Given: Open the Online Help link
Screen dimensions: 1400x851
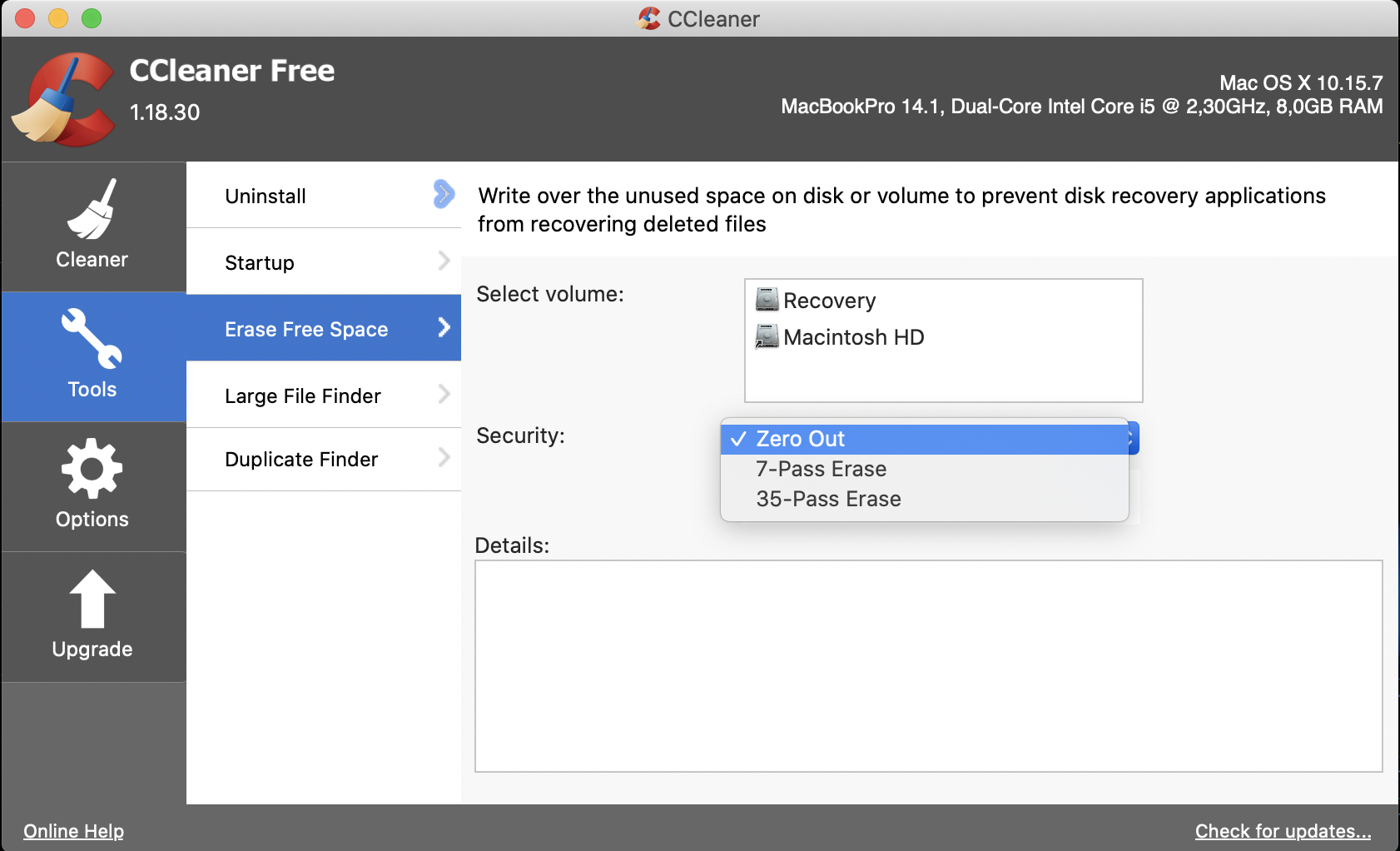Looking at the screenshot, I should coord(73,831).
